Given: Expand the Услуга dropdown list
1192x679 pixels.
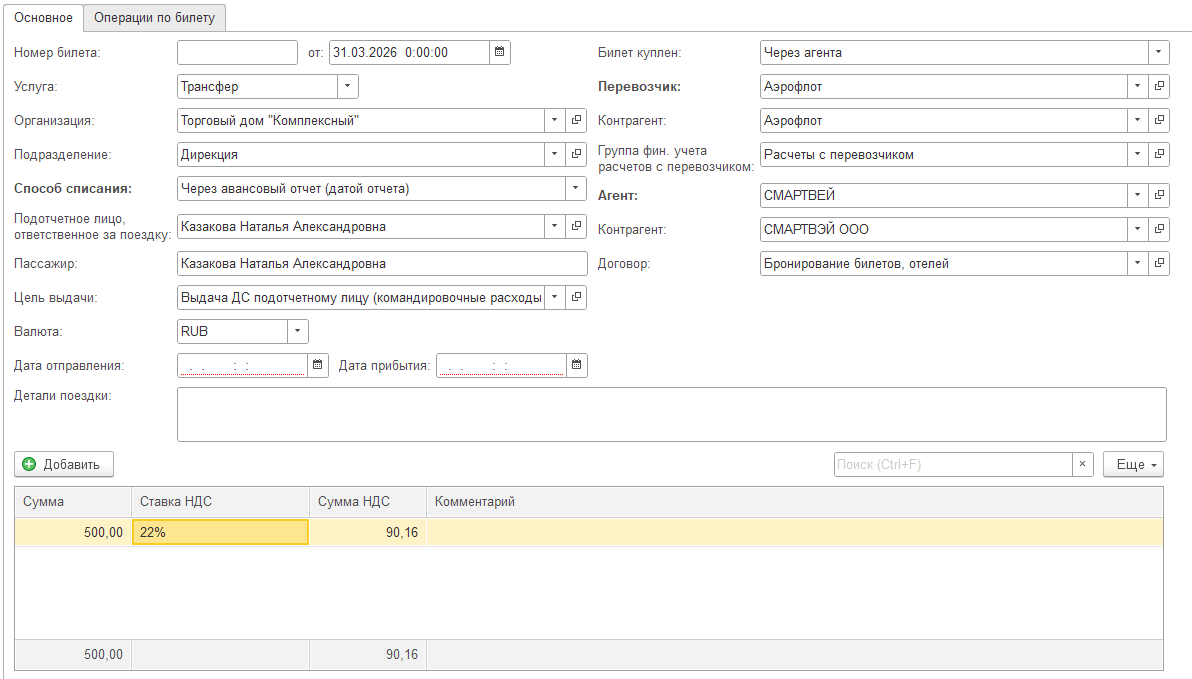Looking at the screenshot, I should coord(347,87).
